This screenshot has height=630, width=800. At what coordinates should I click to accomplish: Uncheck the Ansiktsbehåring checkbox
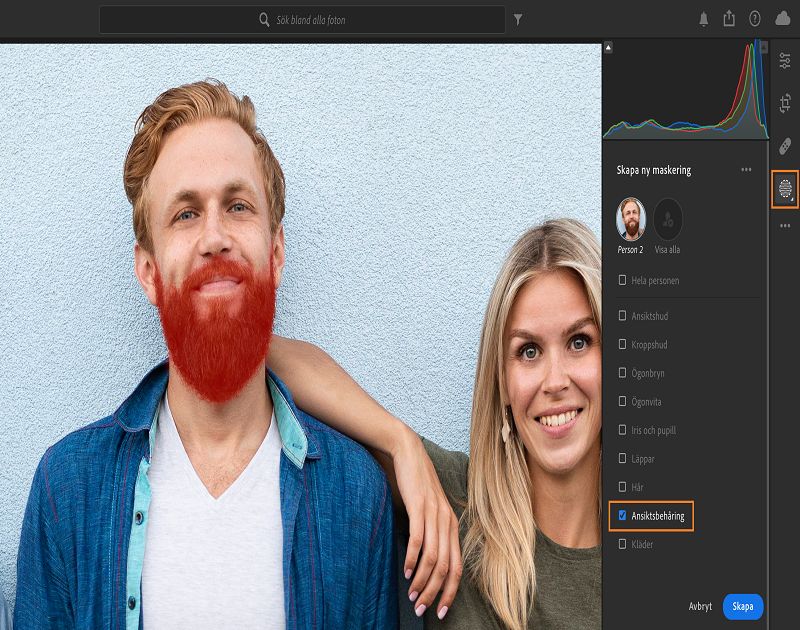[622, 516]
